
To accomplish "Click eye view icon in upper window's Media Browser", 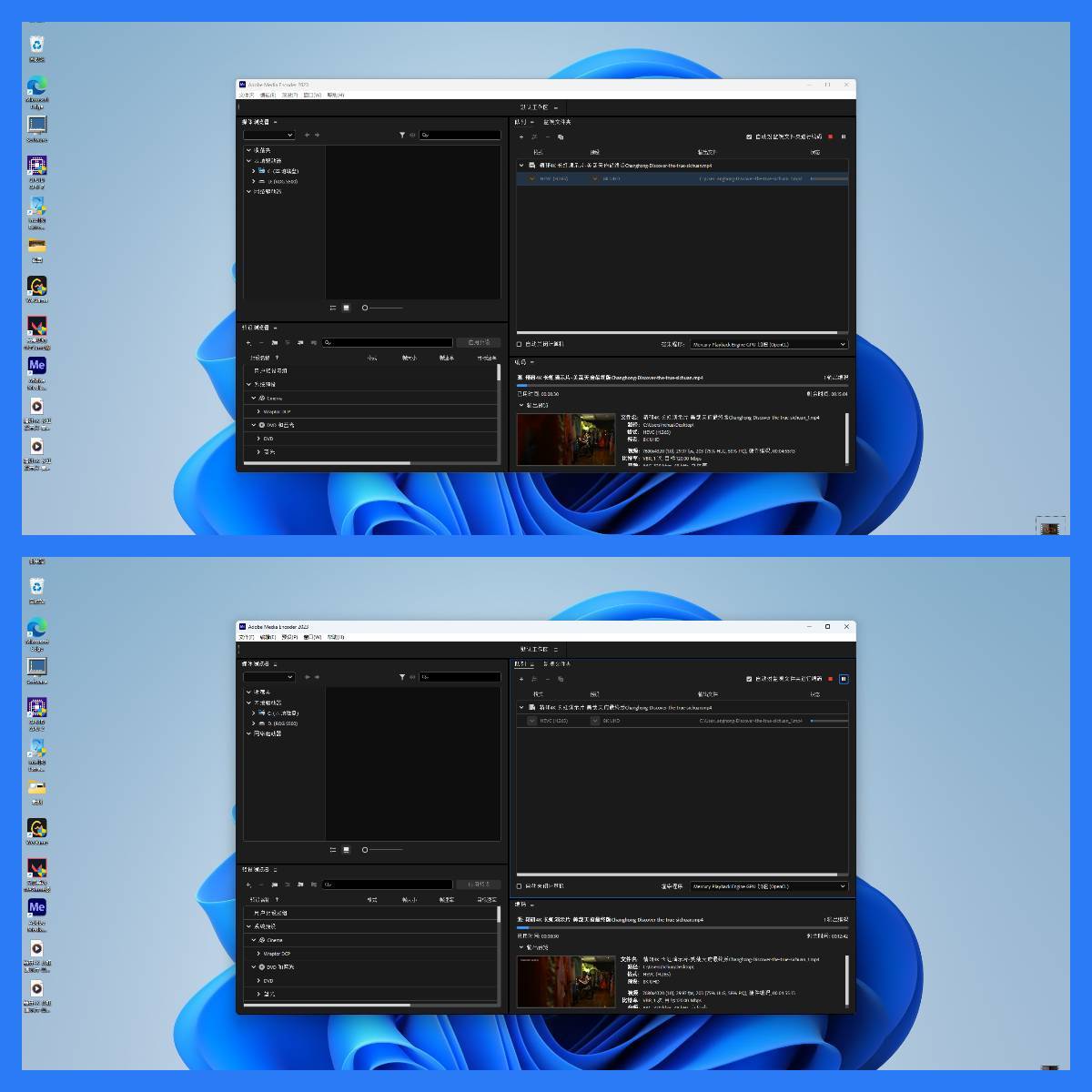I will pos(412,135).
